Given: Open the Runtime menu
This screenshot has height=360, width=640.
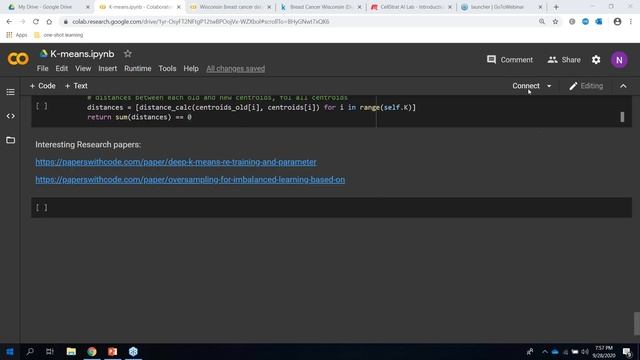Looking at the screenshot, I should 138,69.
